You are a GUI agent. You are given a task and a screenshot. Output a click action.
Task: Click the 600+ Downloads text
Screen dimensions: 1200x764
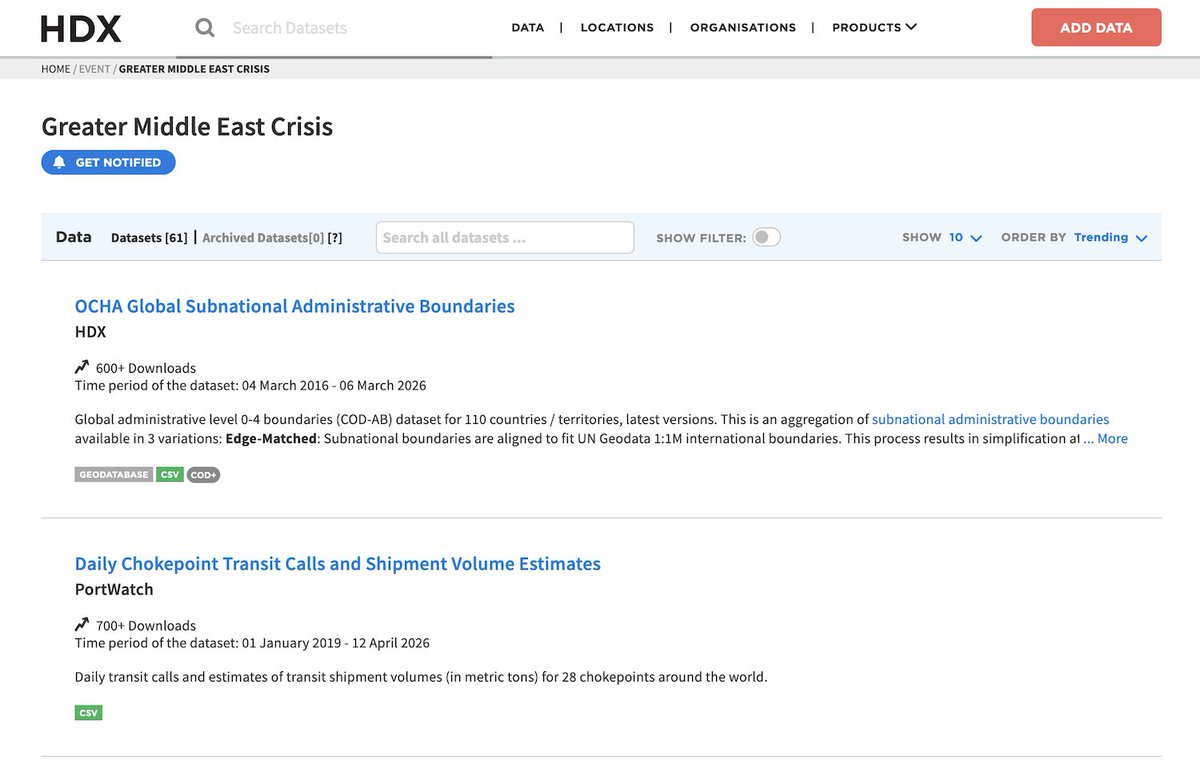[146, 368]
